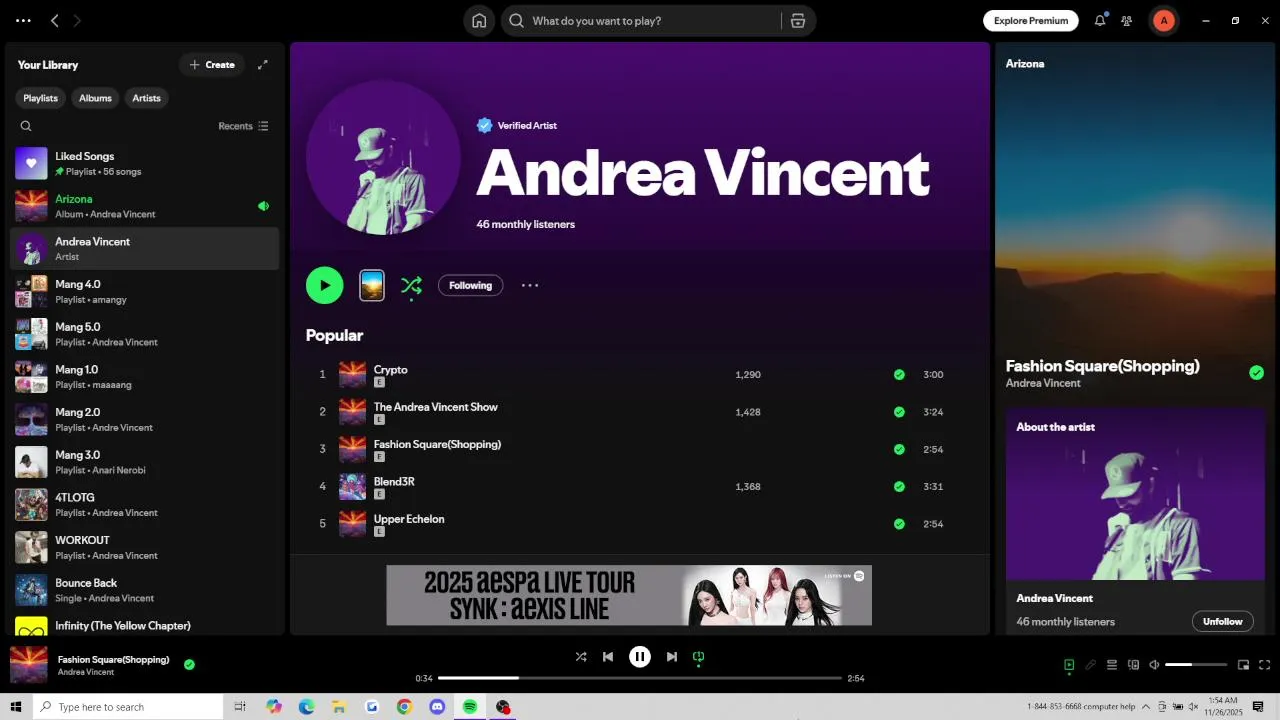The image size is (1280, 720).
Task: Open the Friend Activity icon
Action: [1127, 20]
